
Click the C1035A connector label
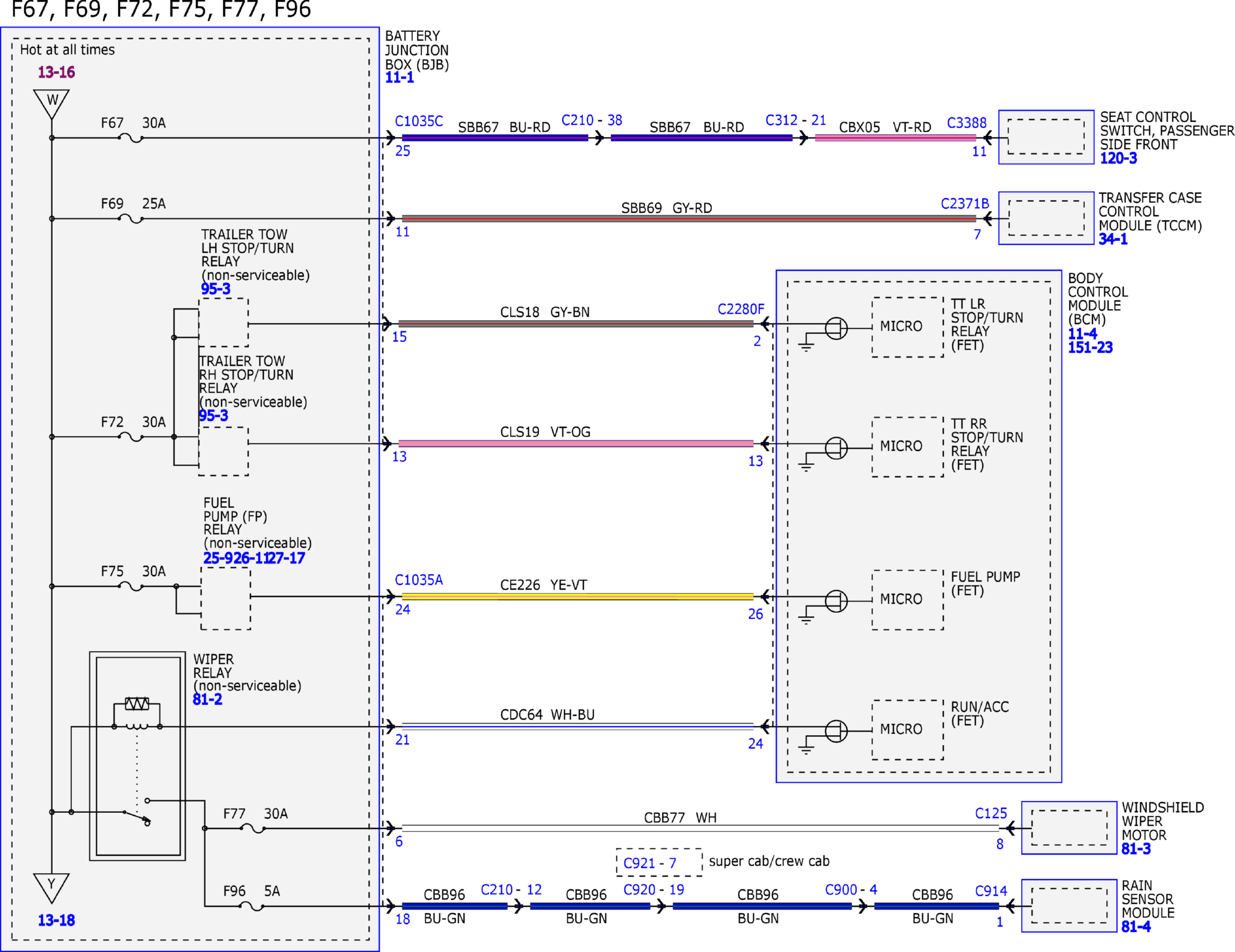tap(419, 580)
